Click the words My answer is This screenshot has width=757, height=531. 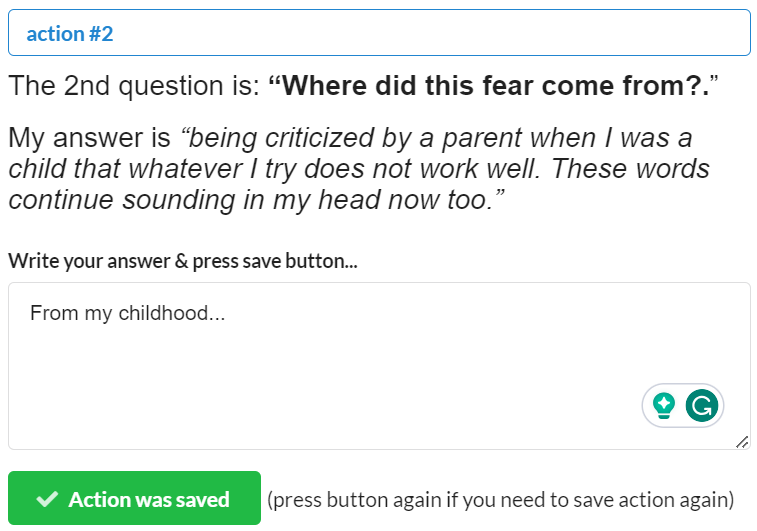89,138
